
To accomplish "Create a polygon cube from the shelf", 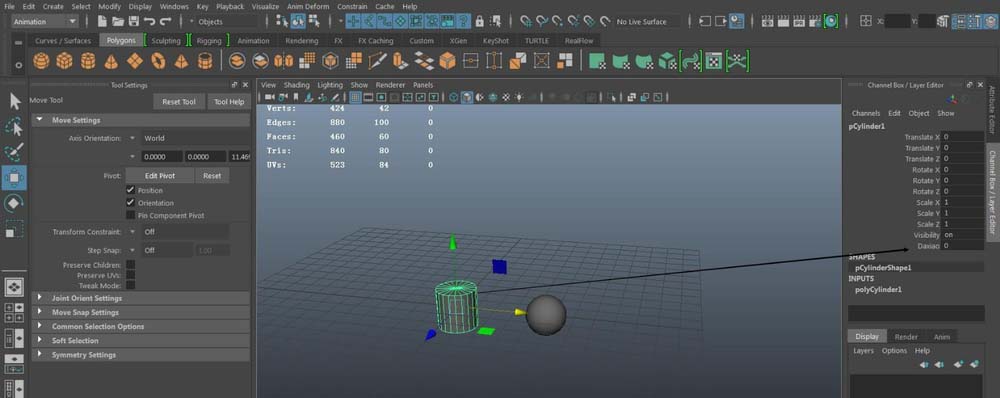I will point(64,61).
